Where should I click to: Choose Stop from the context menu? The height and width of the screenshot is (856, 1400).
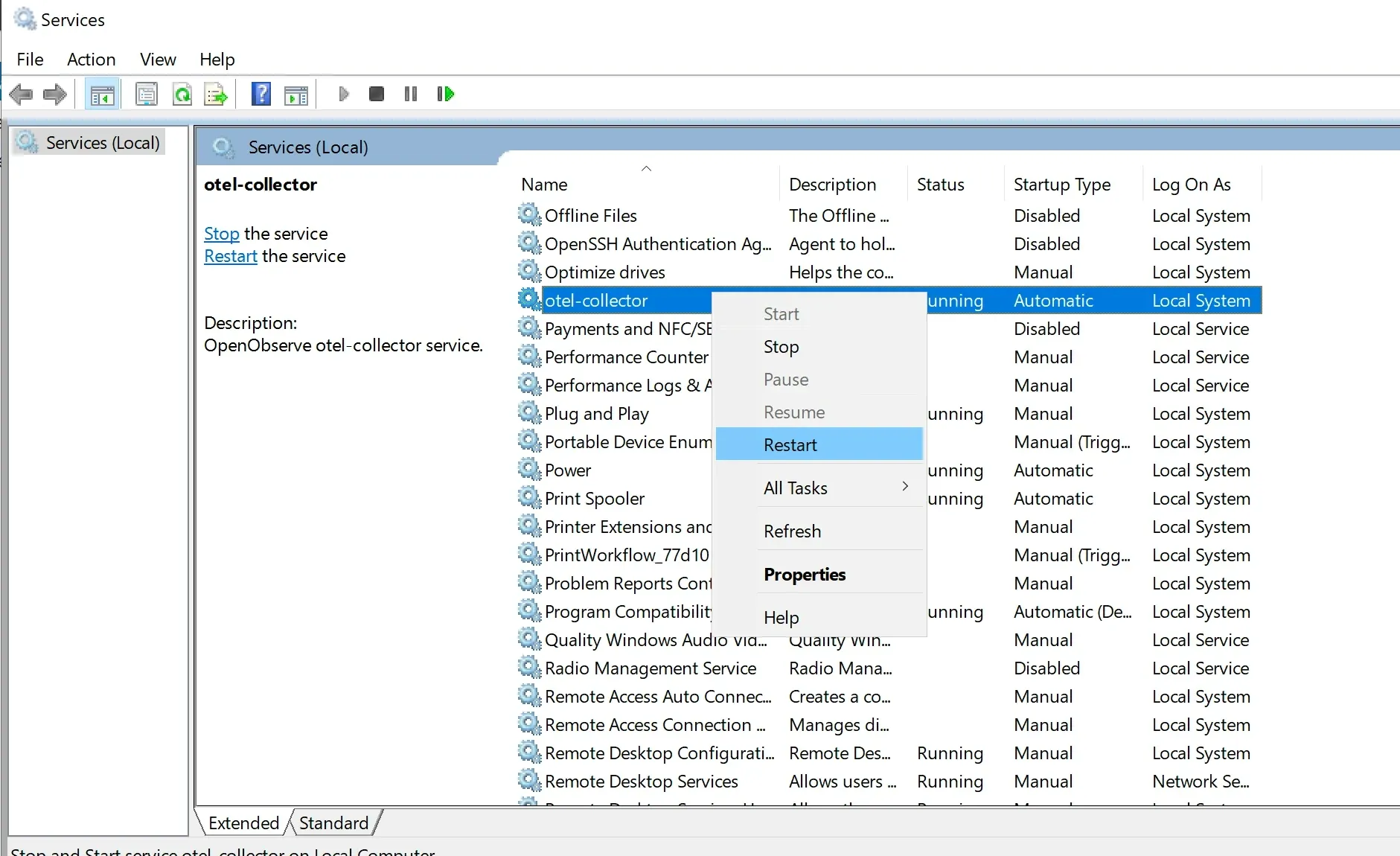pos(781,347)
